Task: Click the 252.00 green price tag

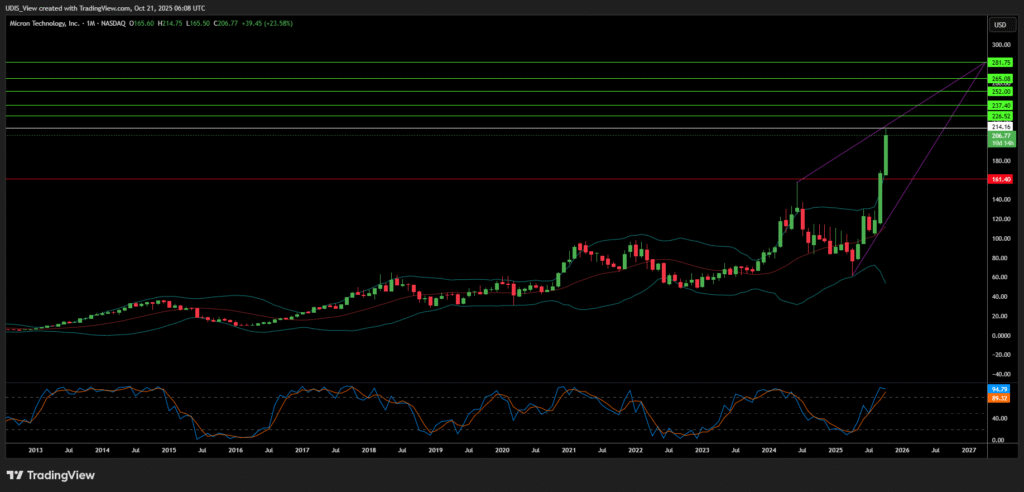Action: point(1001,91)
